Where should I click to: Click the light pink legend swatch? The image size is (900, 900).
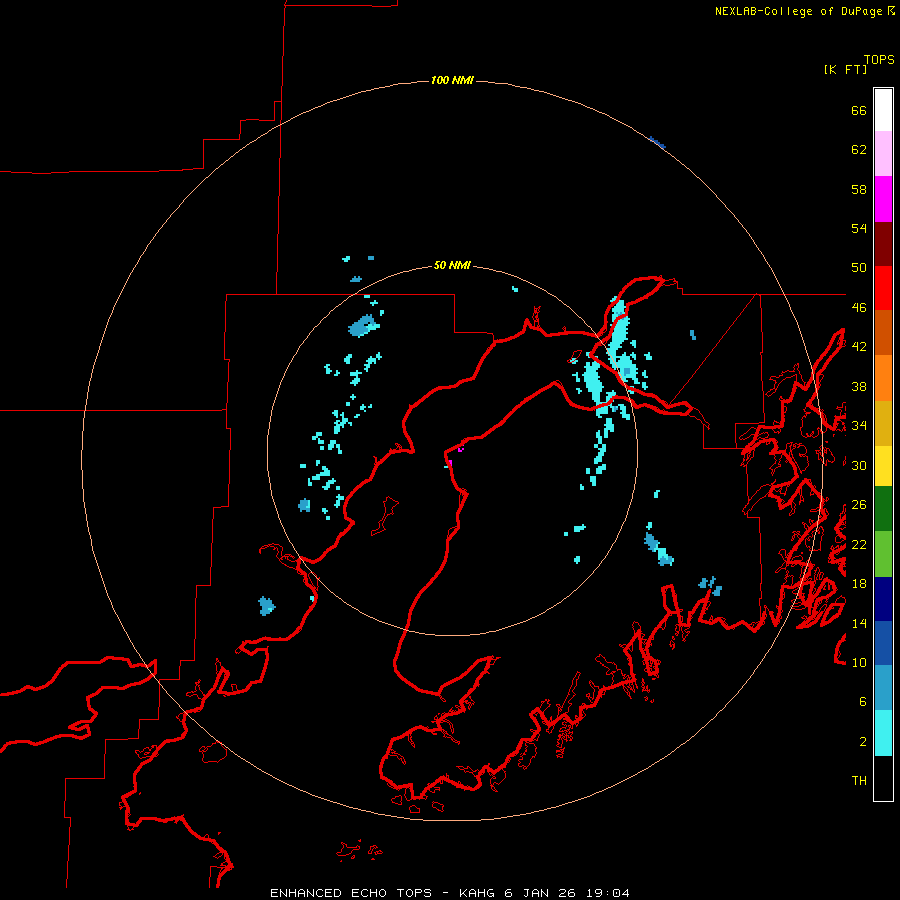(883, 153)
